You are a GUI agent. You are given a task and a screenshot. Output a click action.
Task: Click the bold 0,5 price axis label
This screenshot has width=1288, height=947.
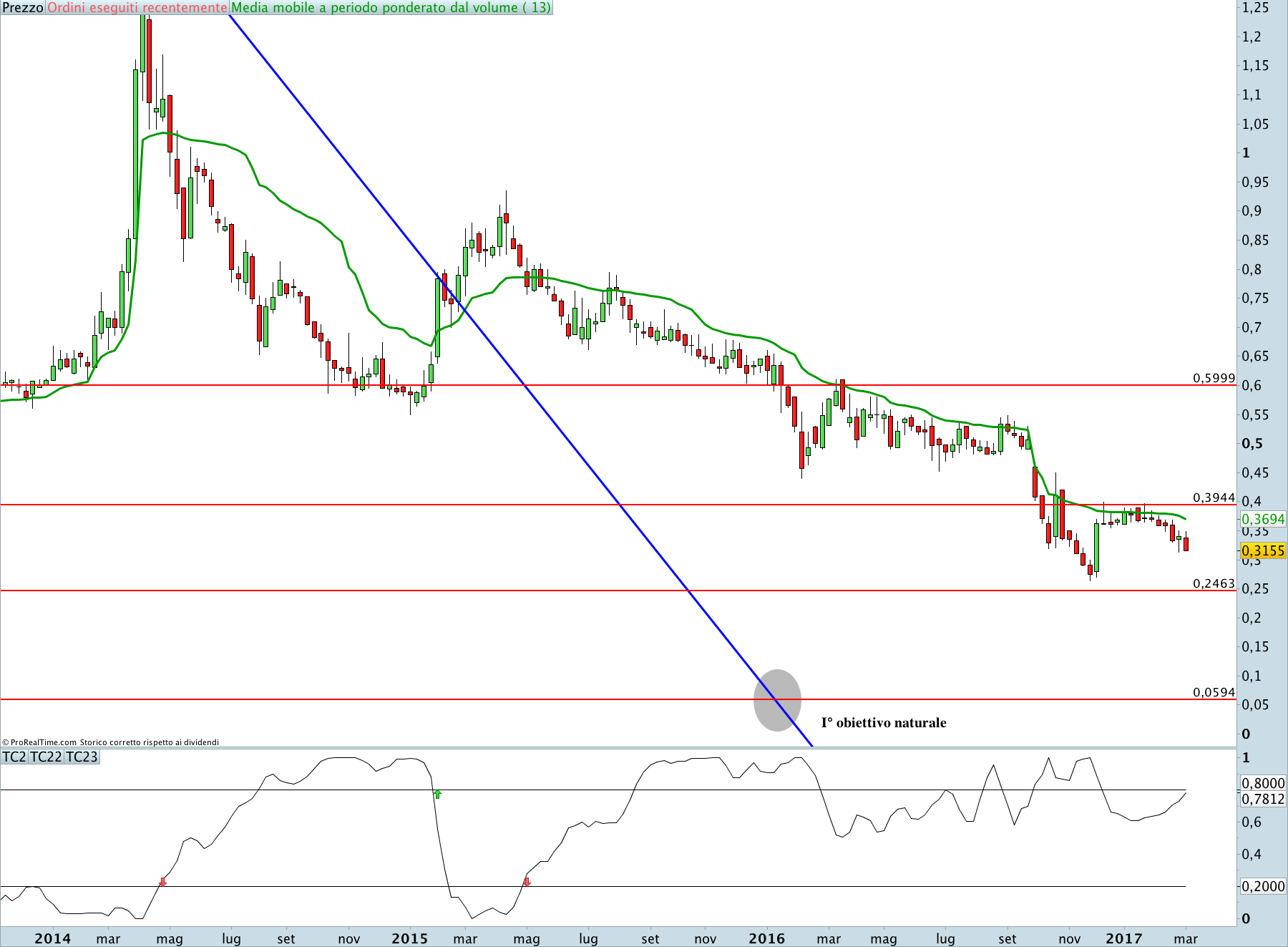coord(1252,444)
